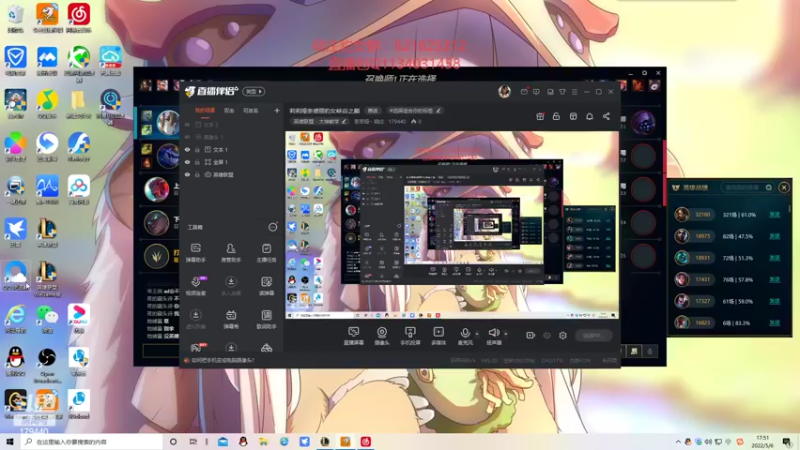800x450 pixels.
Task: Open the 主播任务 tool icon
Action: [266, 253]
